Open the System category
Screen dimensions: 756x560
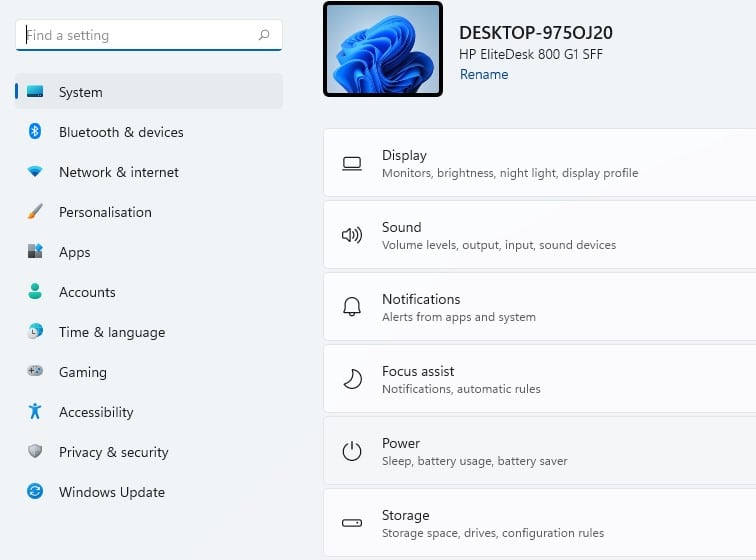(149, 91)
